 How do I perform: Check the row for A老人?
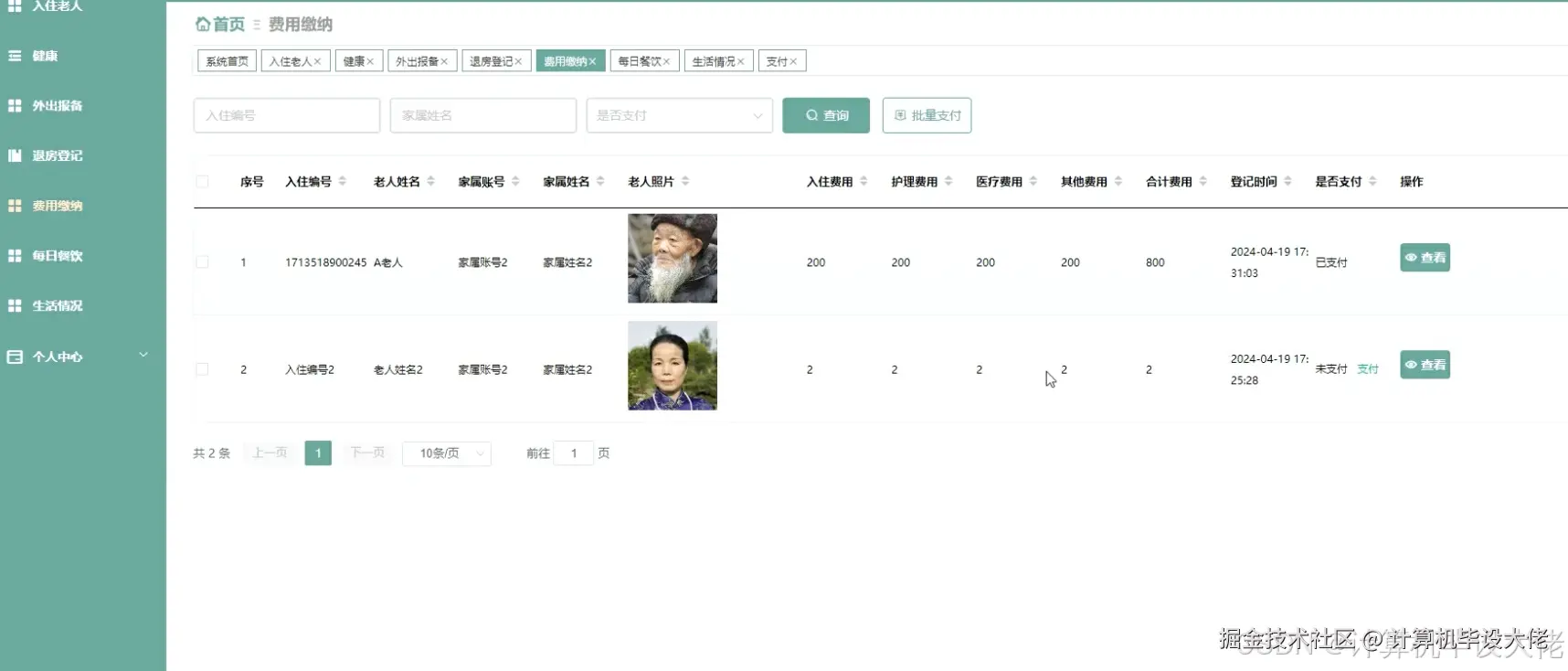[x=202, y=262]
